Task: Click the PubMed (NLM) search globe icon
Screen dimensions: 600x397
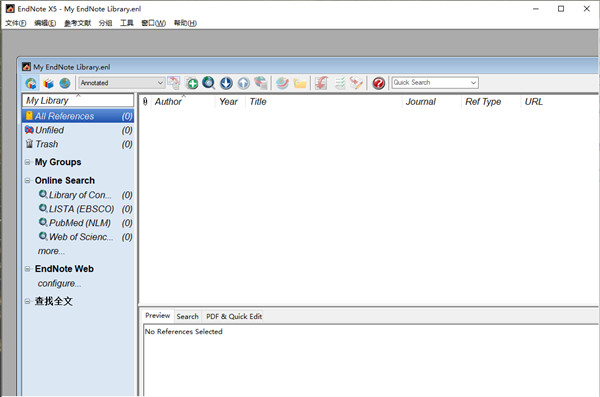Action: (43, 222)
